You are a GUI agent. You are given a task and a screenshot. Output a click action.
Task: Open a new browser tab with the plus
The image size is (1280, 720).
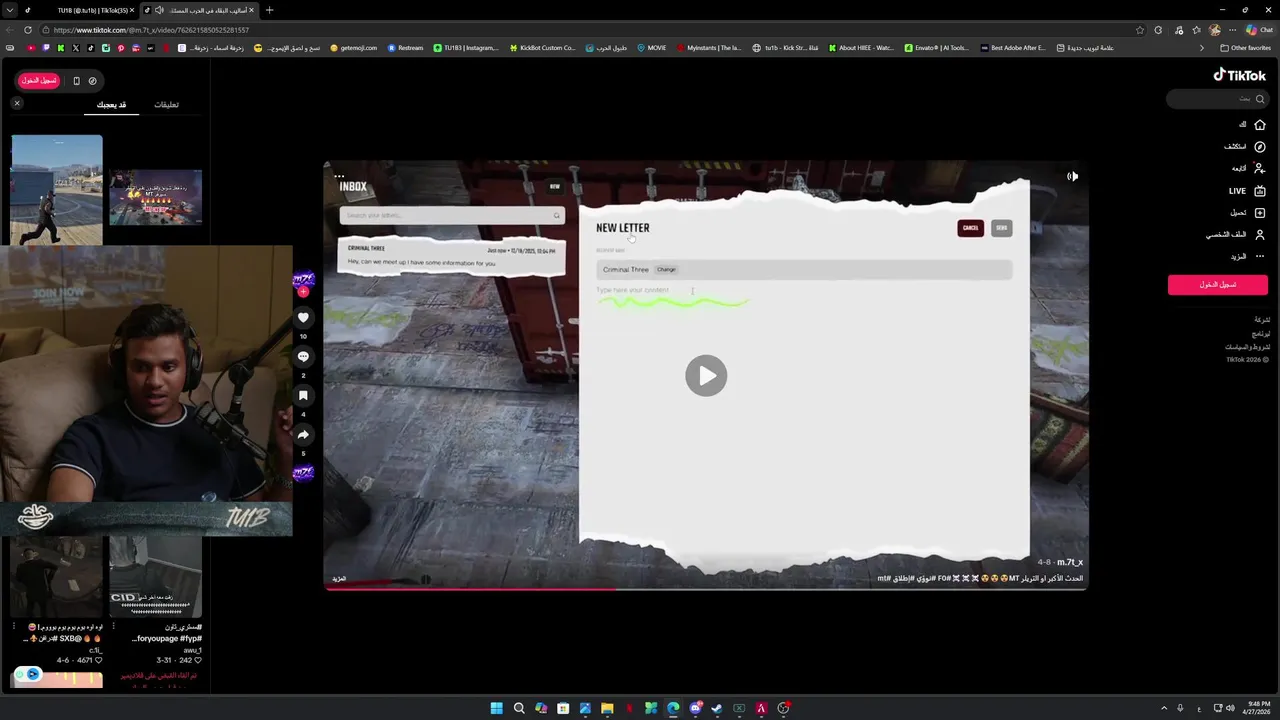coord(269,10)
